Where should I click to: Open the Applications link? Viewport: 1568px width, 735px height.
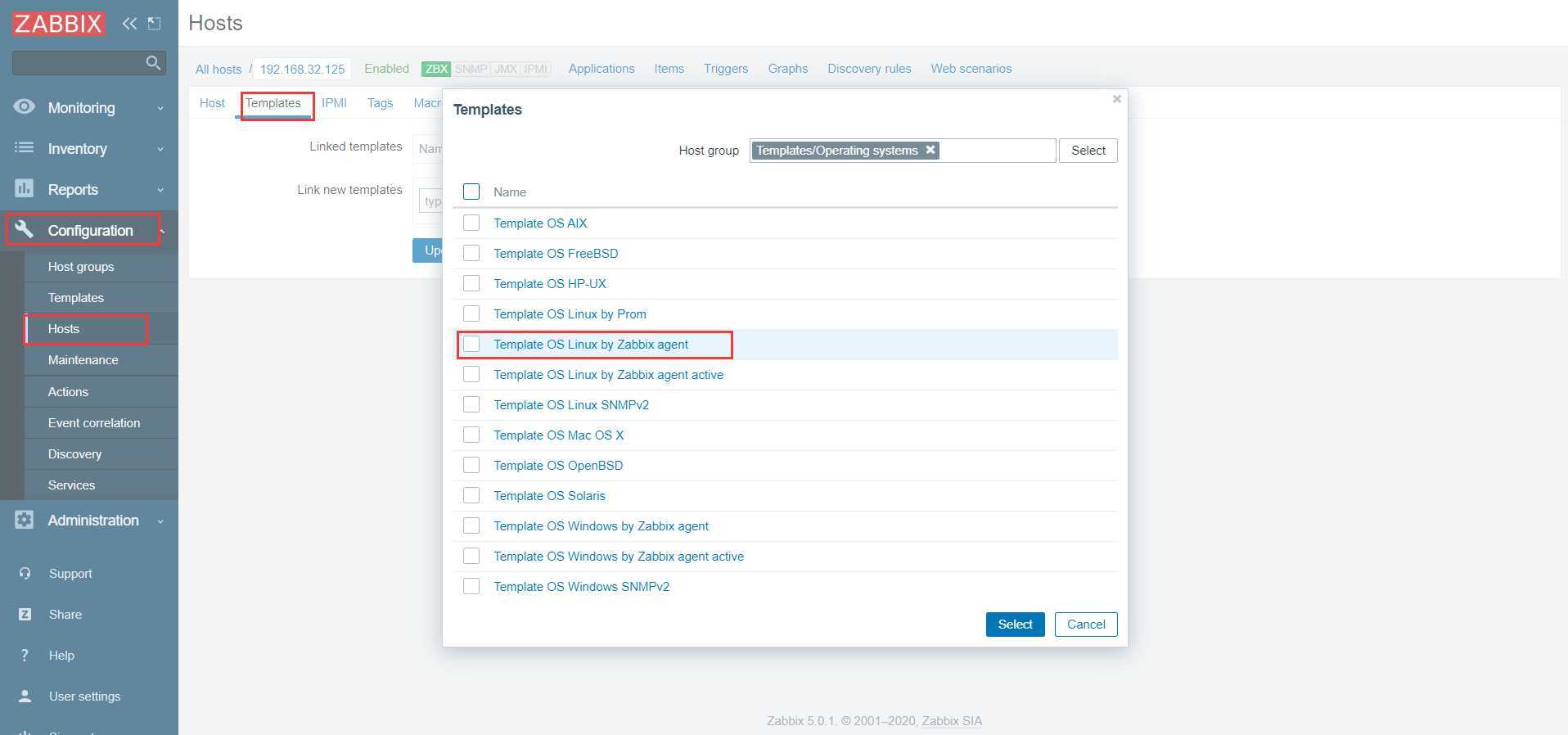[x=602, y=69]
